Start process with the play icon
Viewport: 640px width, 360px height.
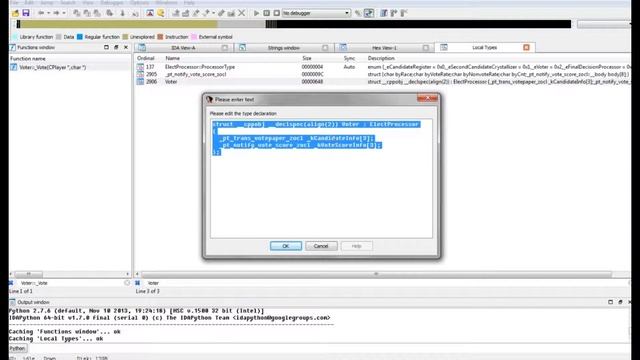tap(256, 13)
